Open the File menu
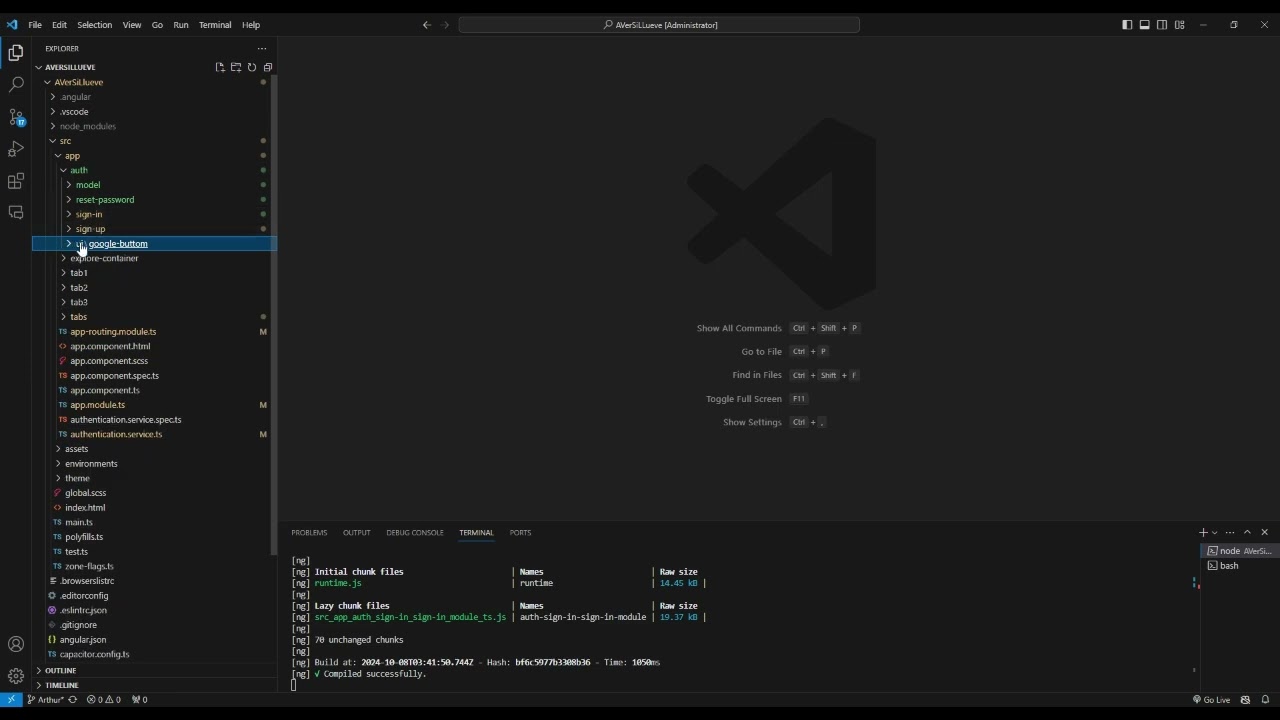 (35, 25)
